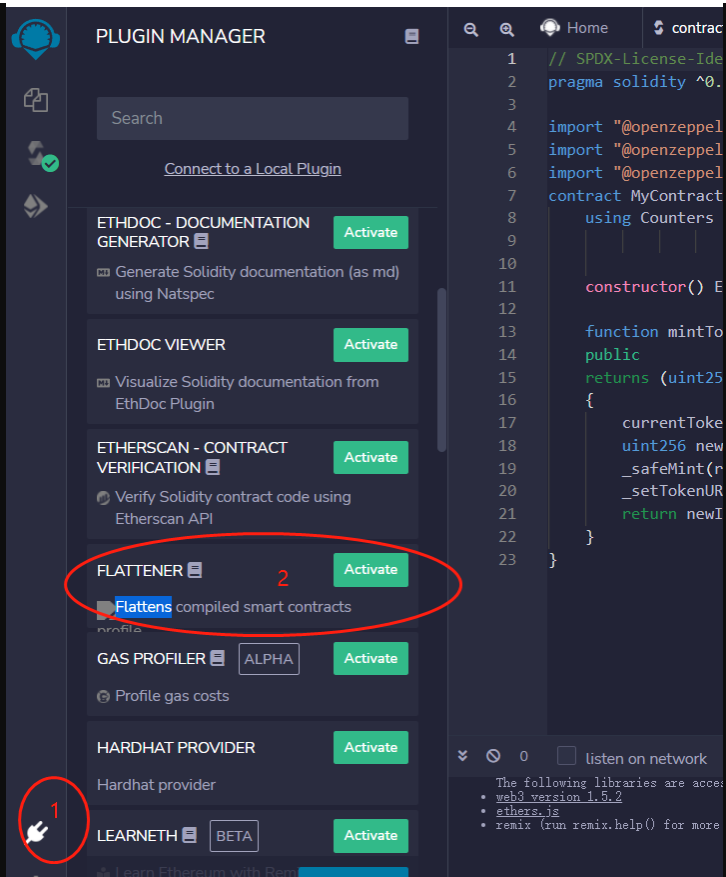
Task: Open the Etherscan Contract Verification docs icon
Action: point(213,467)
